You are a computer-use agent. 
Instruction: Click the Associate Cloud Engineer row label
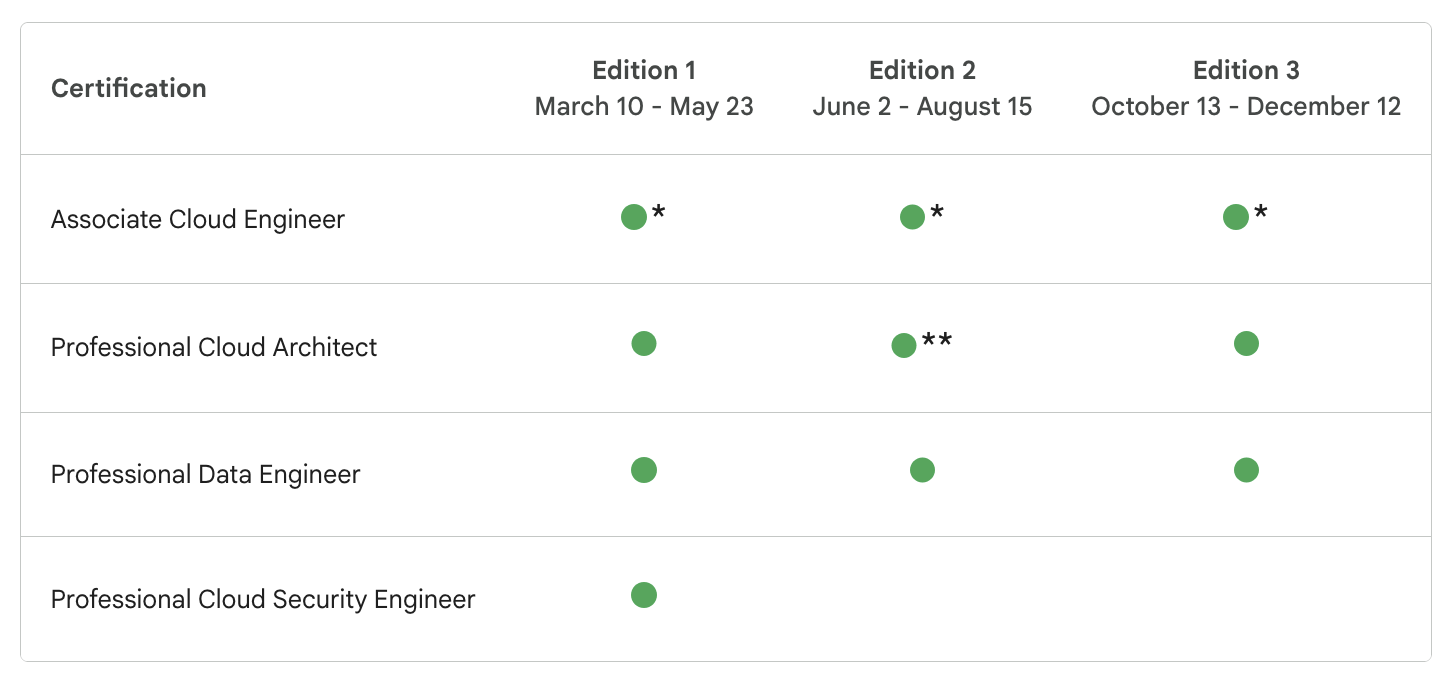pyautogui.click(x=198, y=220)
